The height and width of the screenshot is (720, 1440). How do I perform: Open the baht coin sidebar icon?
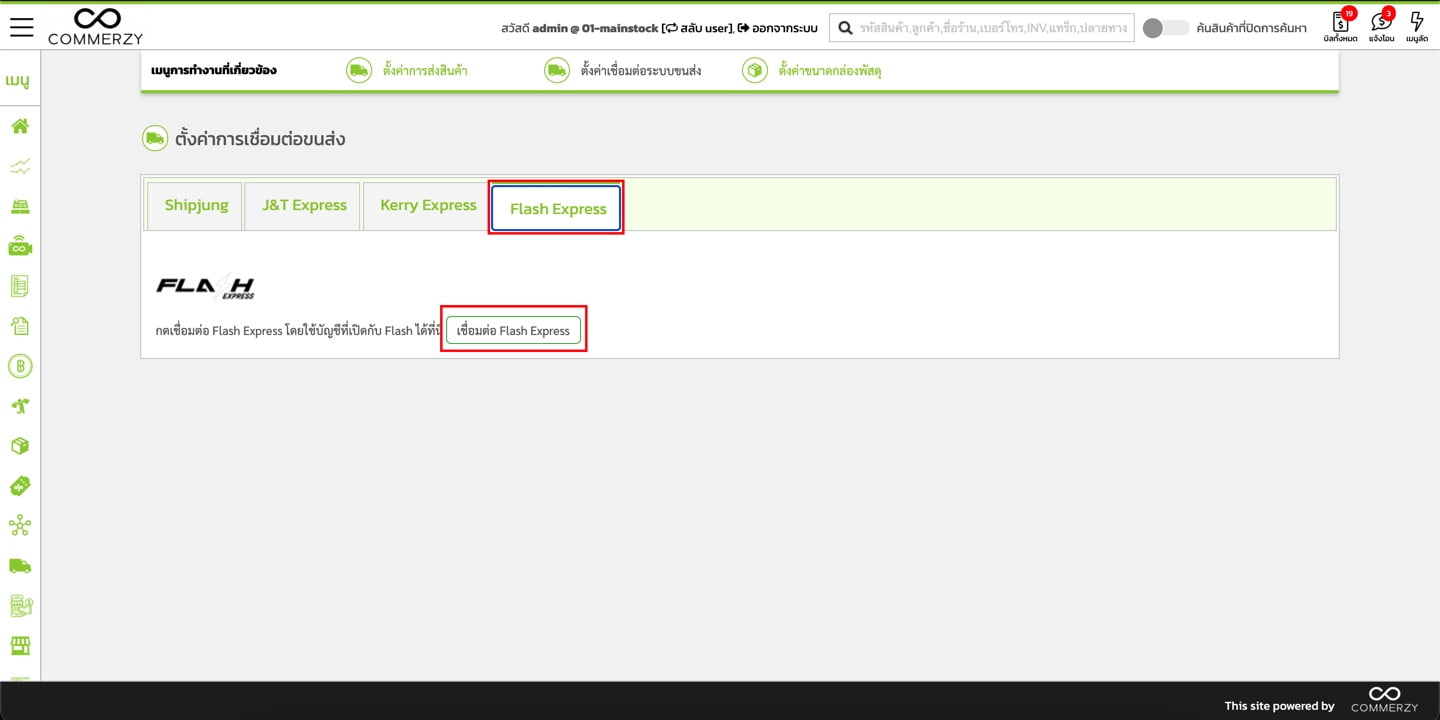pyautogui.click(x=20, y=366)
